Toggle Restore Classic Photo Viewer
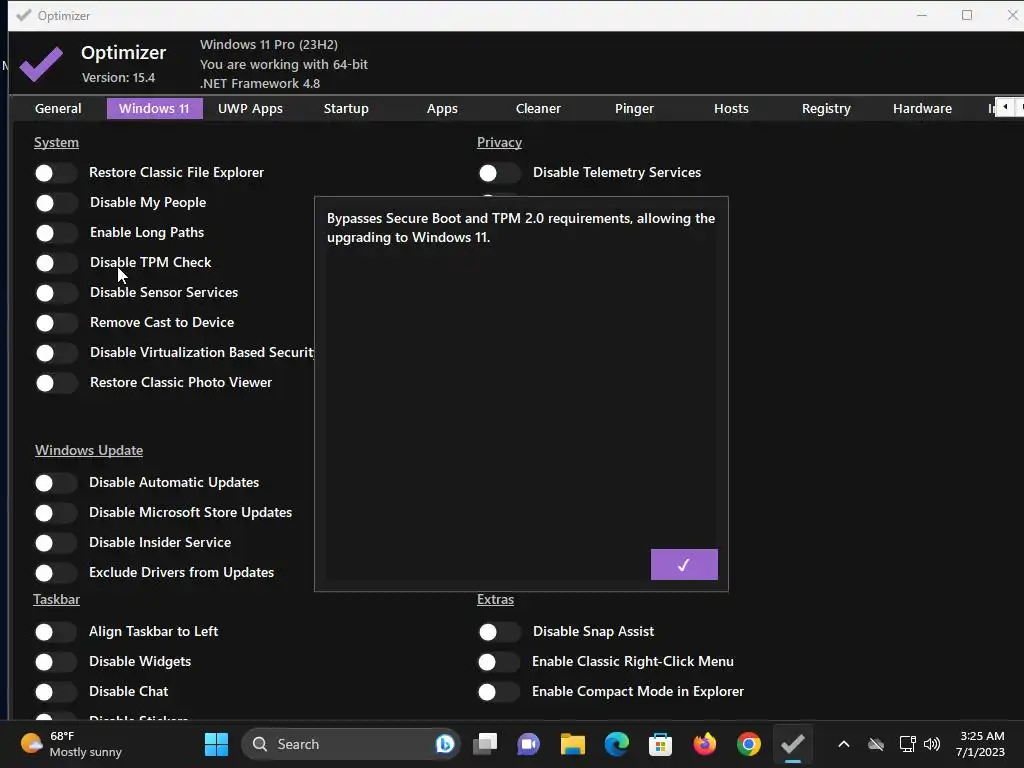Screen dimensions: 1024x768 [56, 383]
